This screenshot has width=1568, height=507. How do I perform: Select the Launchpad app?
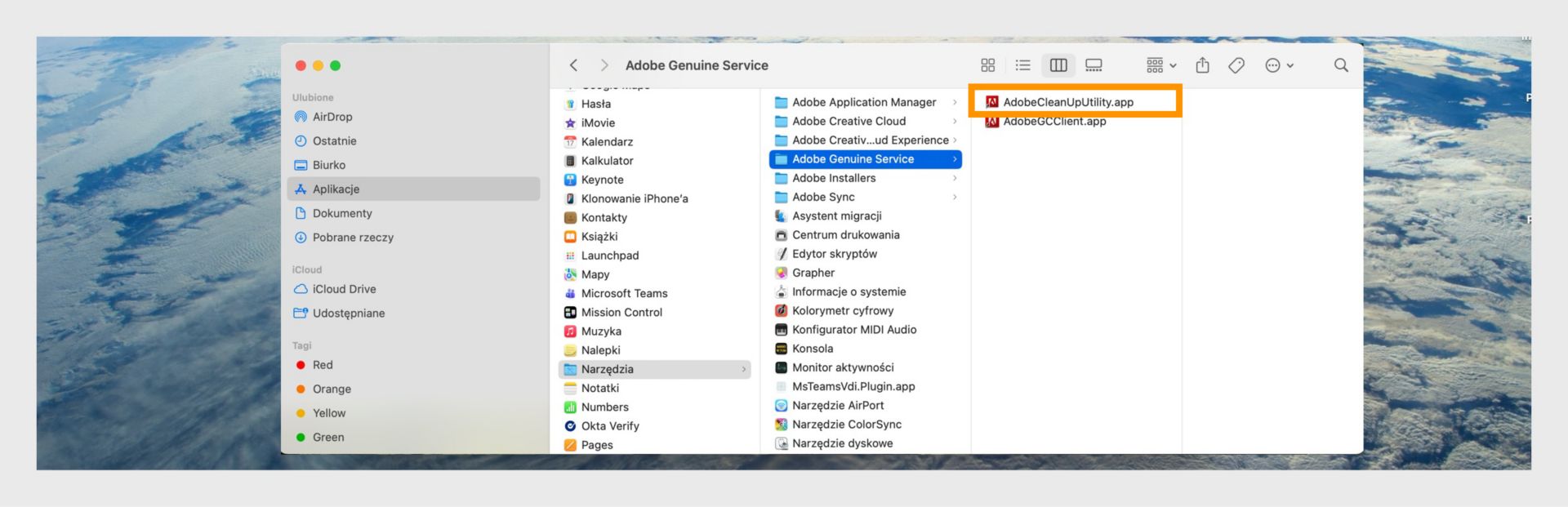pyautogui.click(x=655, y=256)
